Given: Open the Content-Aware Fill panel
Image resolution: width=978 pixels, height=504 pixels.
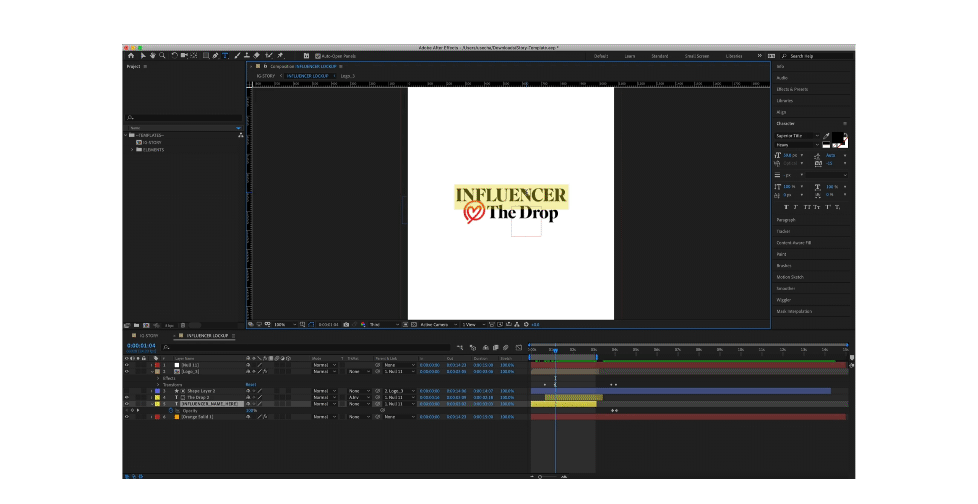Looking at the screenshot, I should pos(793,243).
